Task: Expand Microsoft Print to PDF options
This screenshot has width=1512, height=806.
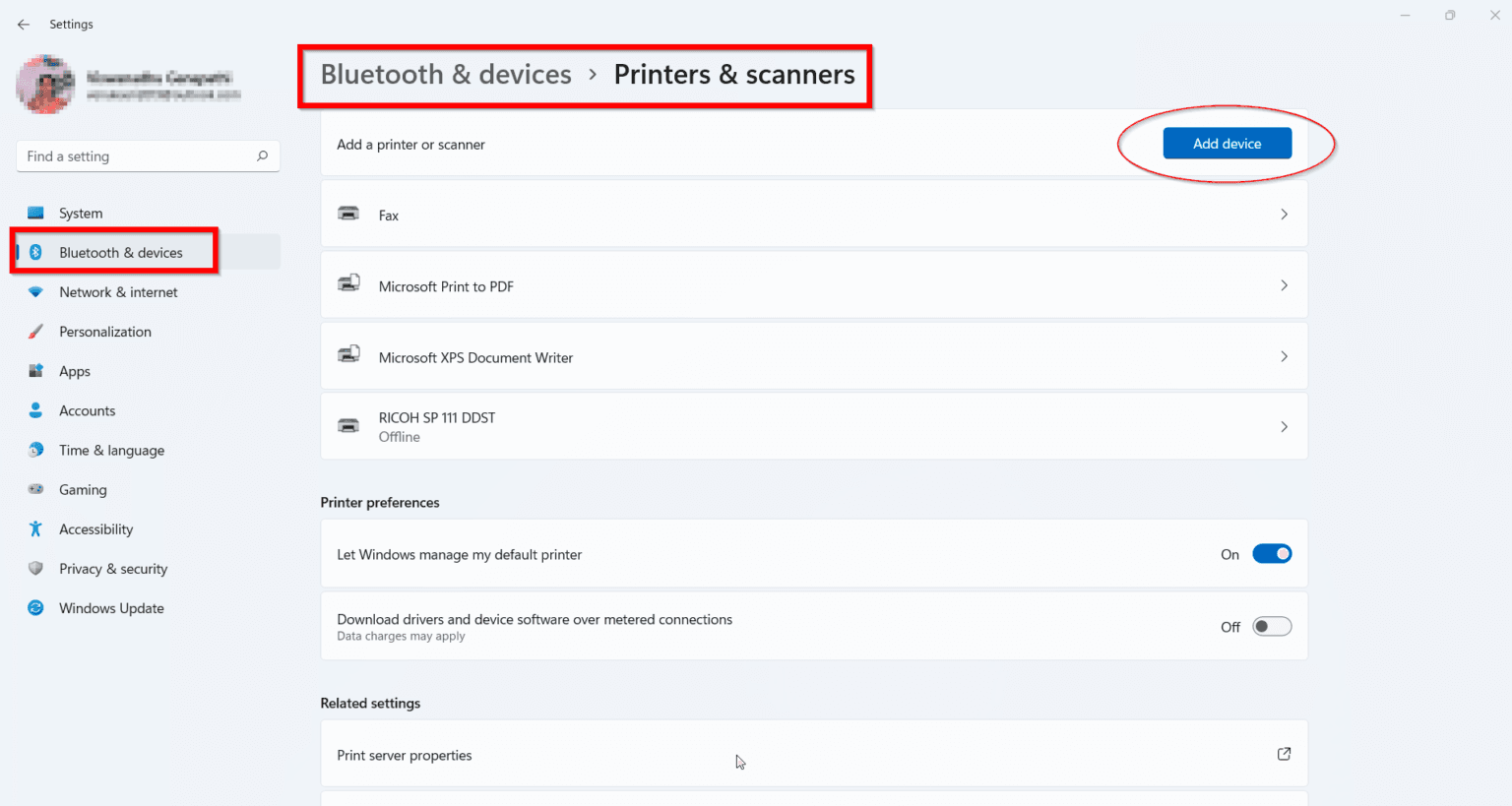Action: (x=1284, y=285)
